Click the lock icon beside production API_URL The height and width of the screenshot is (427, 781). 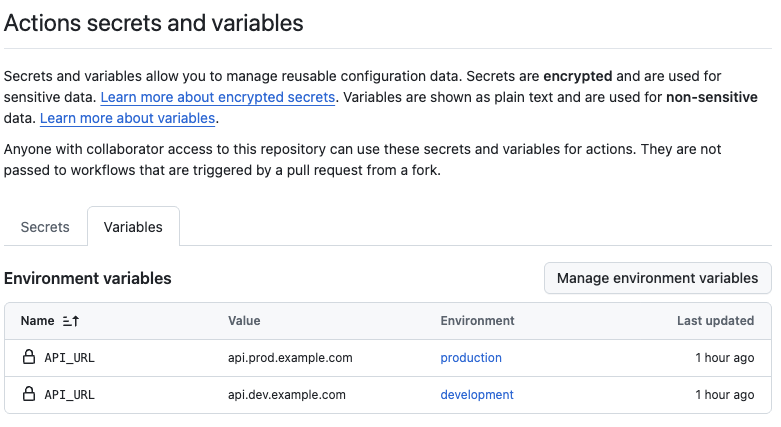tap(29, 357)
